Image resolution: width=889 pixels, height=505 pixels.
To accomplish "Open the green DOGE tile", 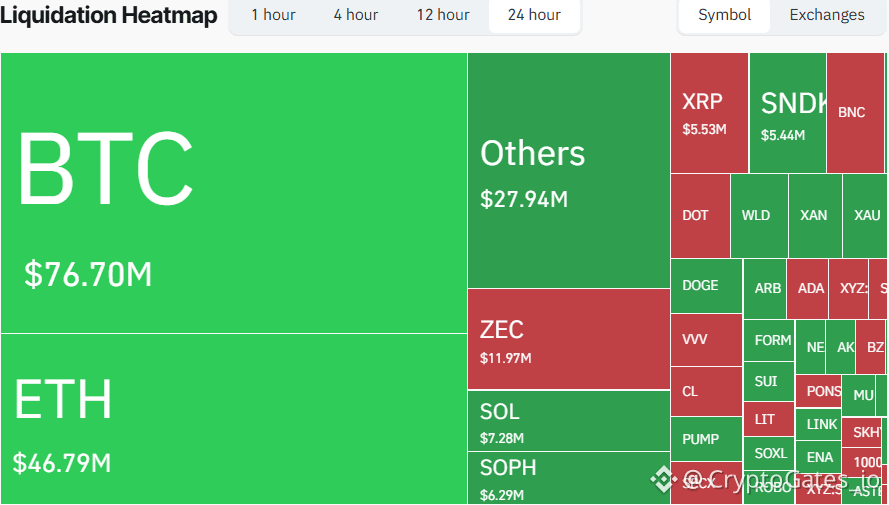I will pyautogui.click(x=706, y=286).
